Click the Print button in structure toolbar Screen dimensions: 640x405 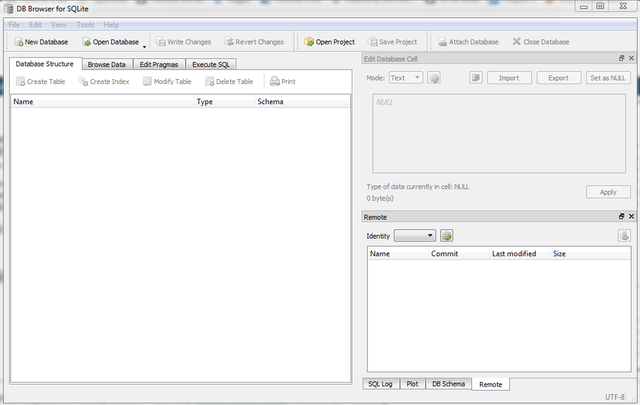pyautogui.click(x=283, y=81)
